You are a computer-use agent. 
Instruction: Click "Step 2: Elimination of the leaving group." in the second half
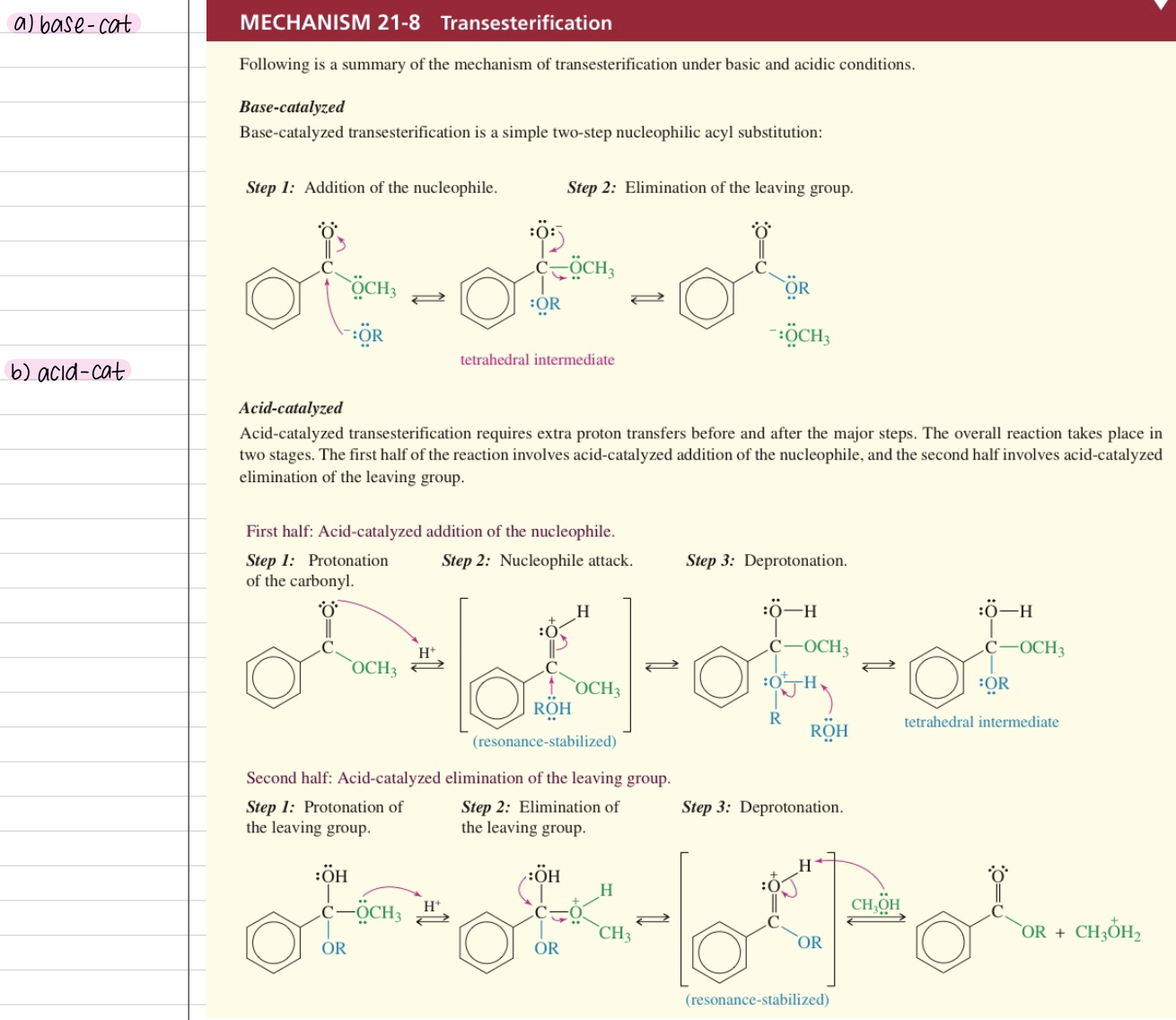[x=540, y=817]
